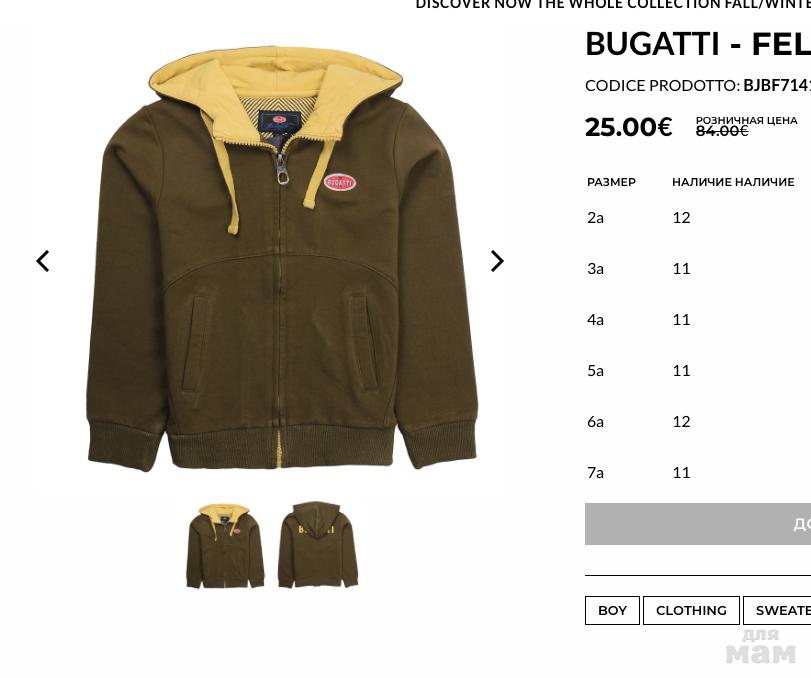Image resolution: width=811 pixels, height=678 pixels.
Task: Select the back view hoodie thumbnail
Action: (318, 545)
